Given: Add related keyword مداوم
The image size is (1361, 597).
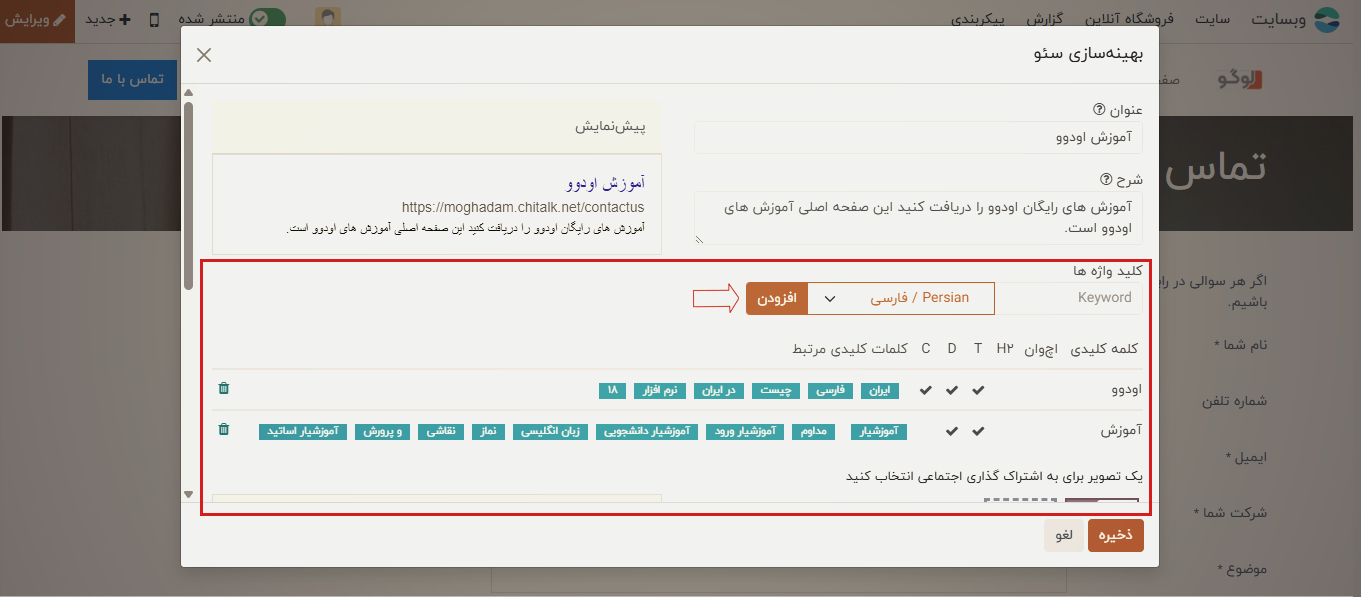Looking at the screenshot, I should 815,431.
